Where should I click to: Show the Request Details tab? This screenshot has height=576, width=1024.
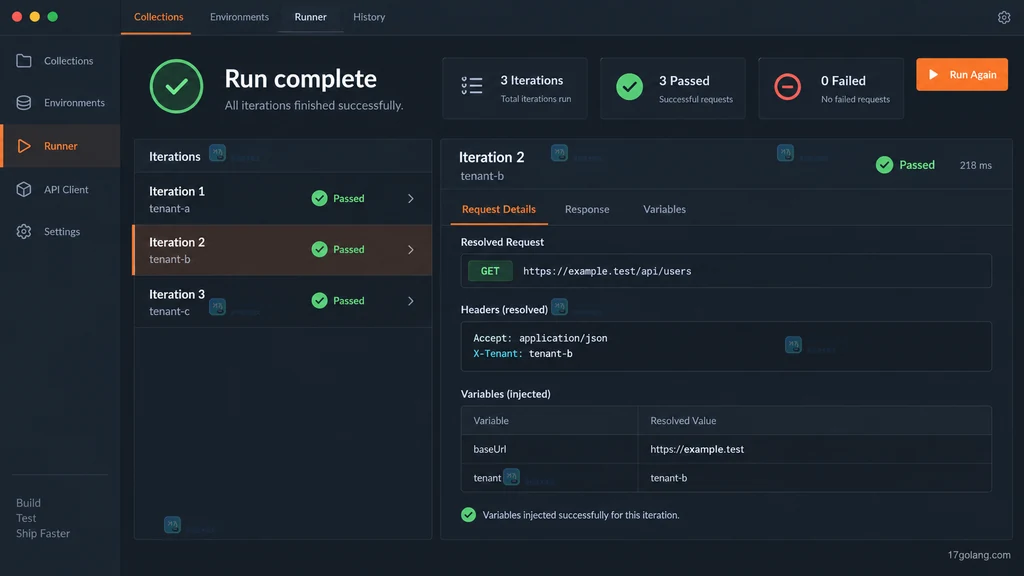click(x=499, y=209)
